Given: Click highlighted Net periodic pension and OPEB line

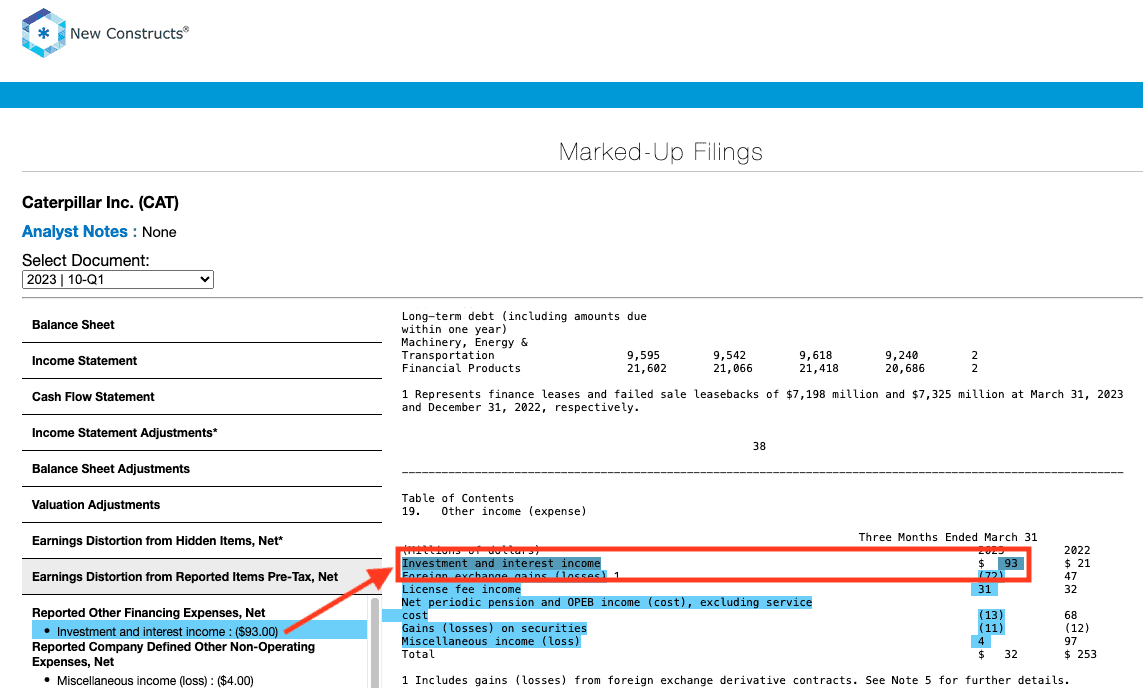Looking at the screenshot, I should [606, 603].
